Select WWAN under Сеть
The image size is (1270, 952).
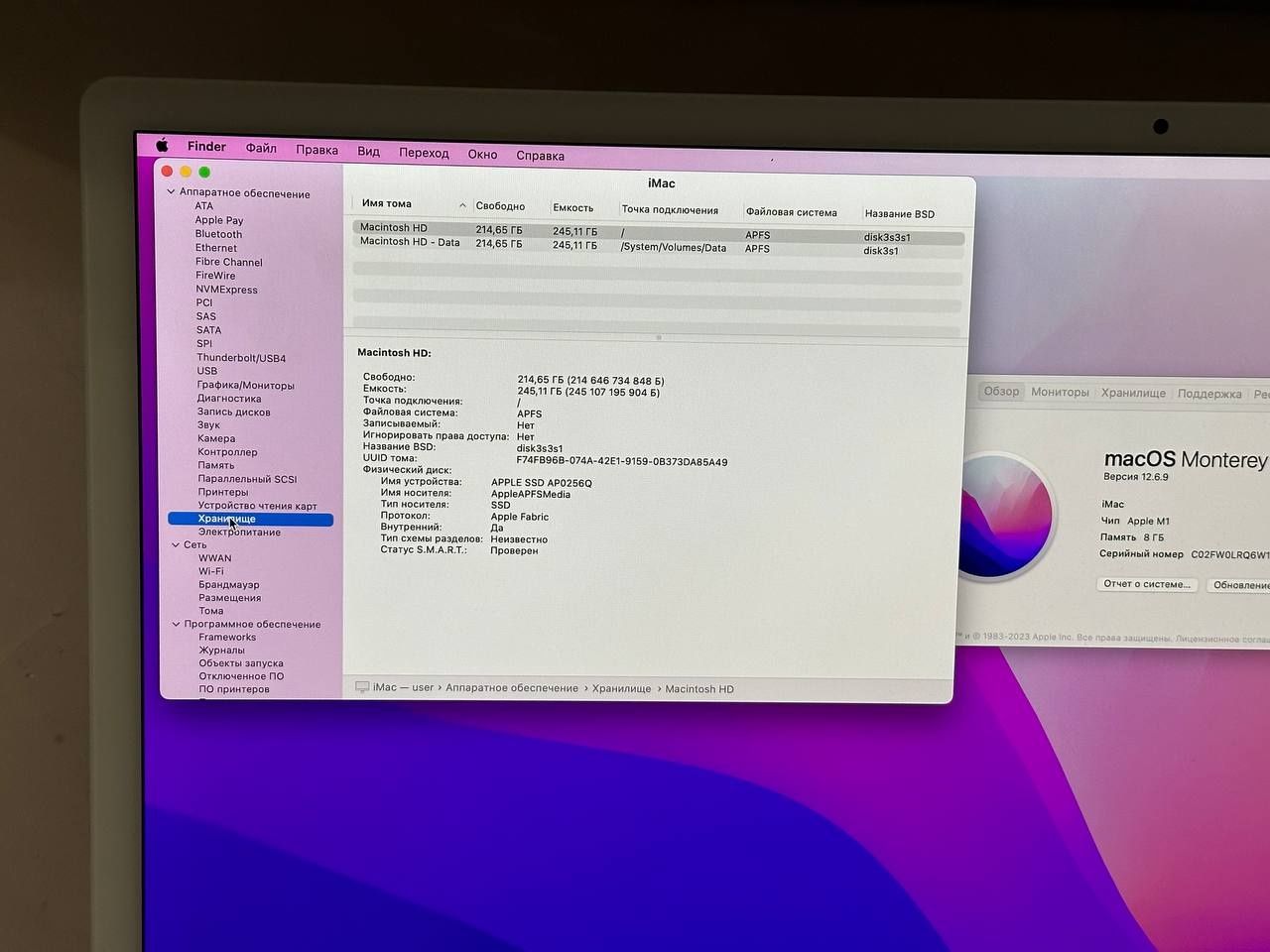(x=214, y=558)
